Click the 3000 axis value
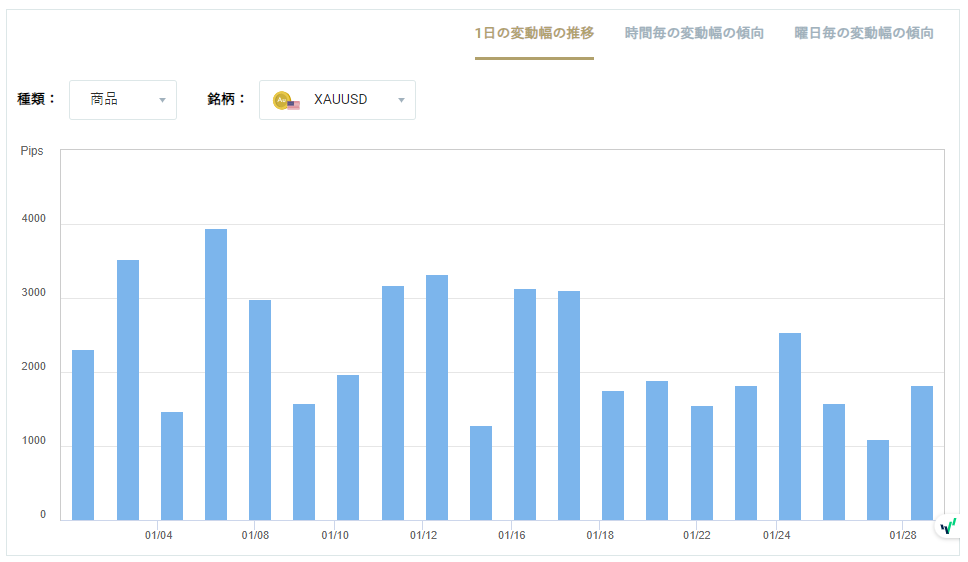Viewport: 968px width, 562px height. (34, 293)
